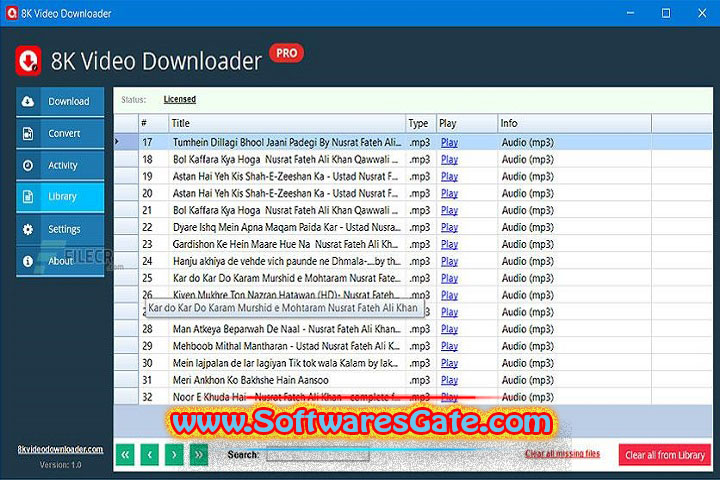The width and height of the screenshot is (720, 480).
Task: Play track 20 Astan Hai Yeh
Action: click(449, 193)
